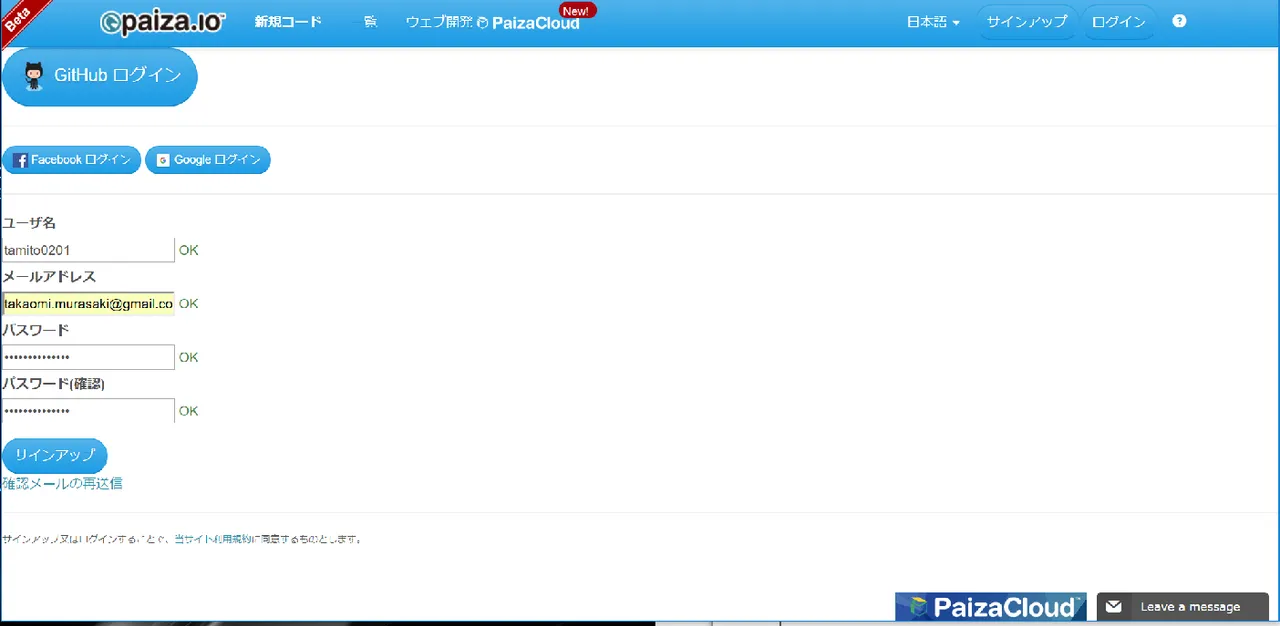
Task: Open ウェブ開発 PaizaCloud menu link
Action: pos(492,22)
